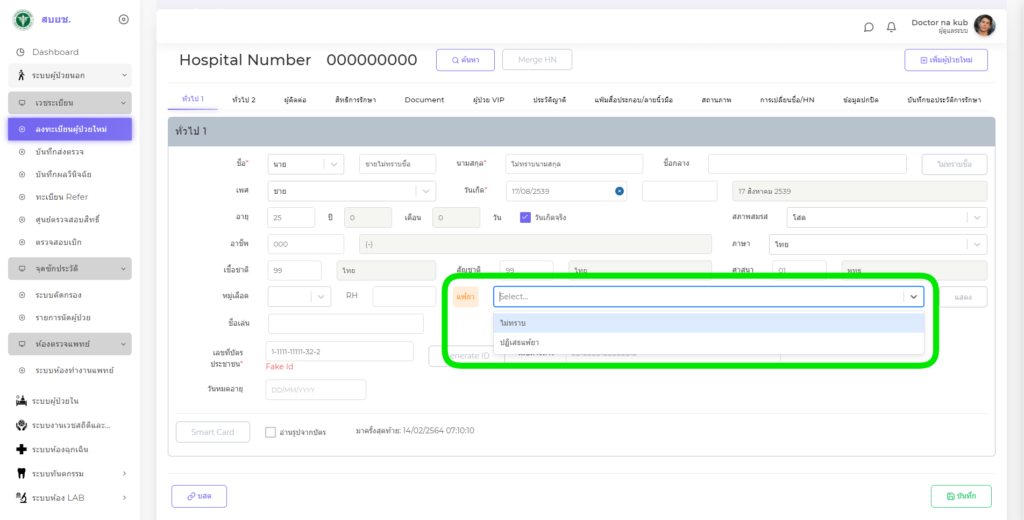Open the chat message icon in header

pos(868,27)
